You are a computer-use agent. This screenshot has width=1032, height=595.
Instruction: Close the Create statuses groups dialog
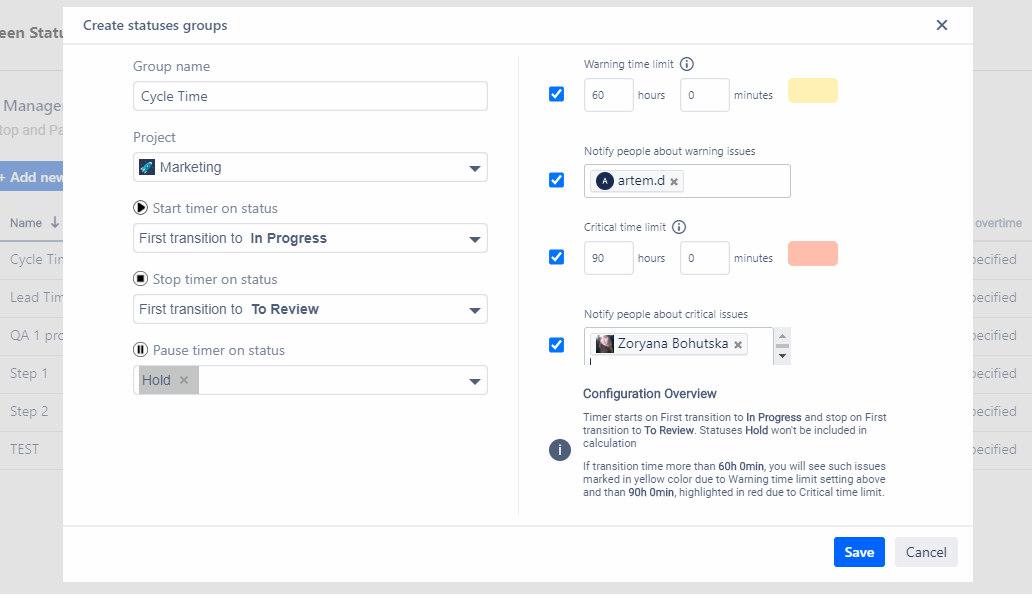point(942,25)
